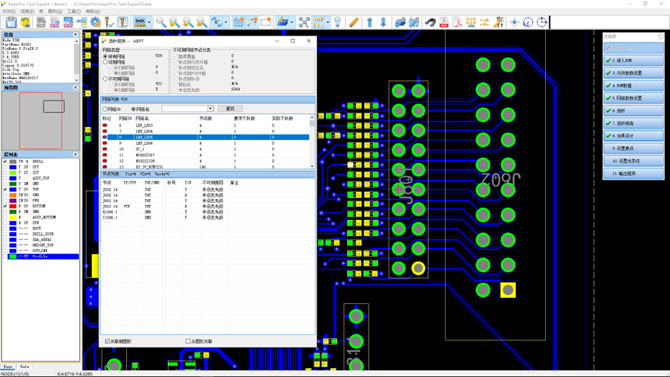This screenshot has height=377, width=670.
Task: Click the last circular clock-like toolbar icon
Action: (542, 22)
